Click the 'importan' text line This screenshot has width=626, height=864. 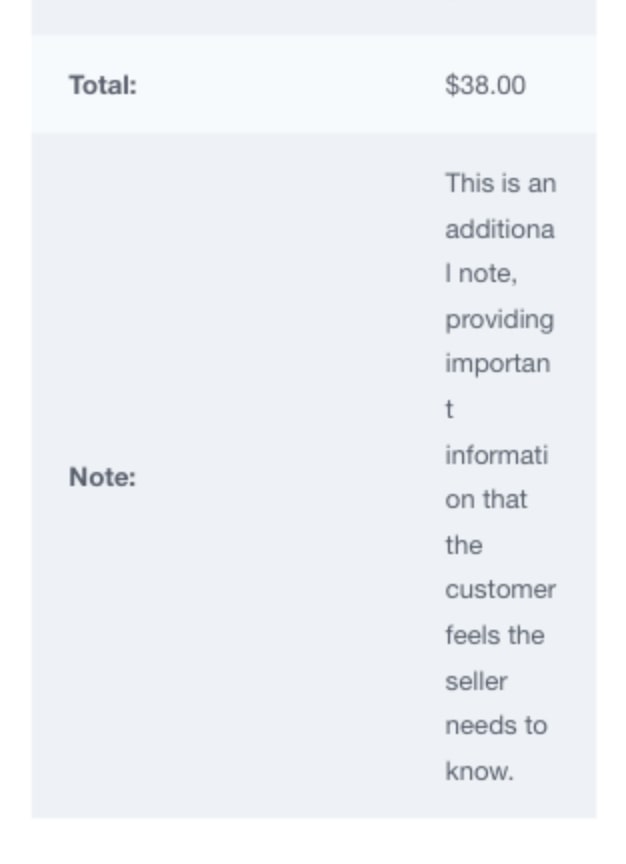(x=497, y=364)
